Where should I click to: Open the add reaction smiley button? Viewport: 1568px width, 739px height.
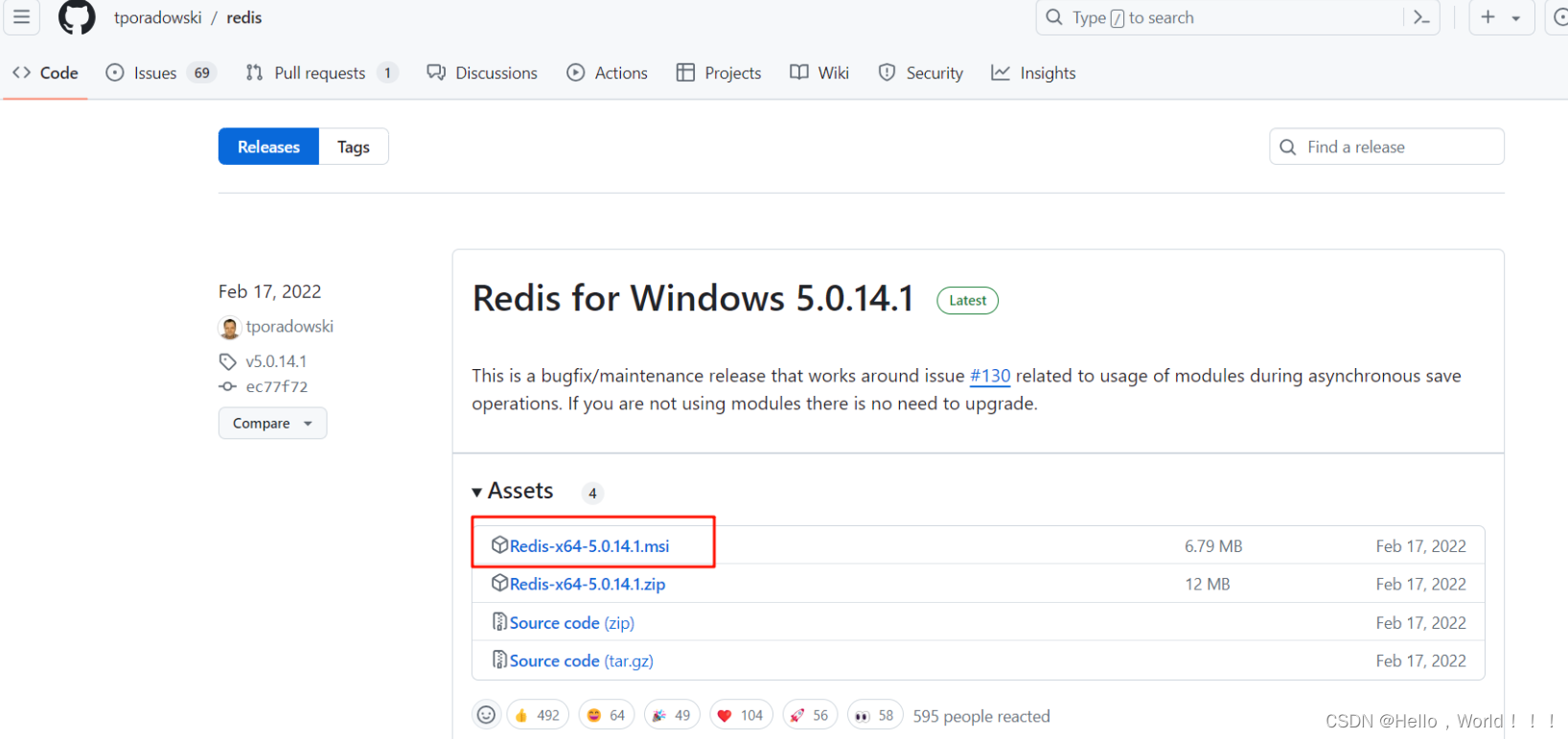tap(486, 715)
